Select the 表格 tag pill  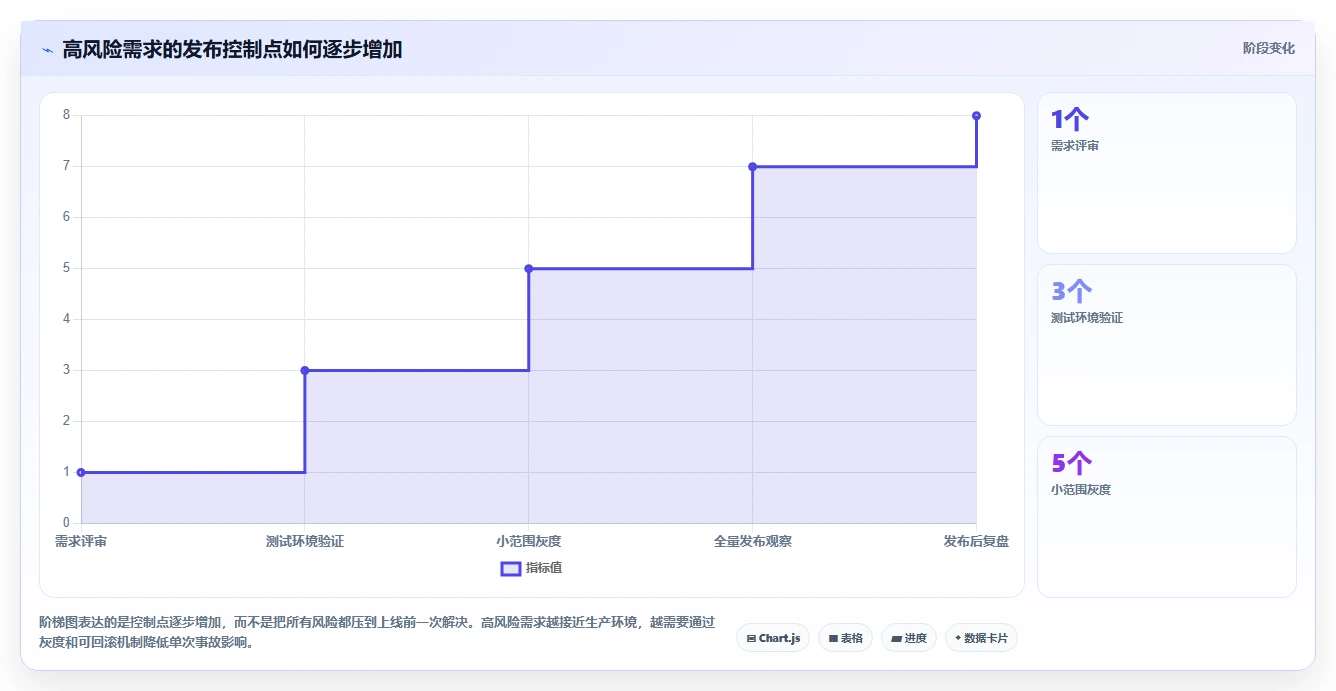pyautogui.click(x=845, y=638)
